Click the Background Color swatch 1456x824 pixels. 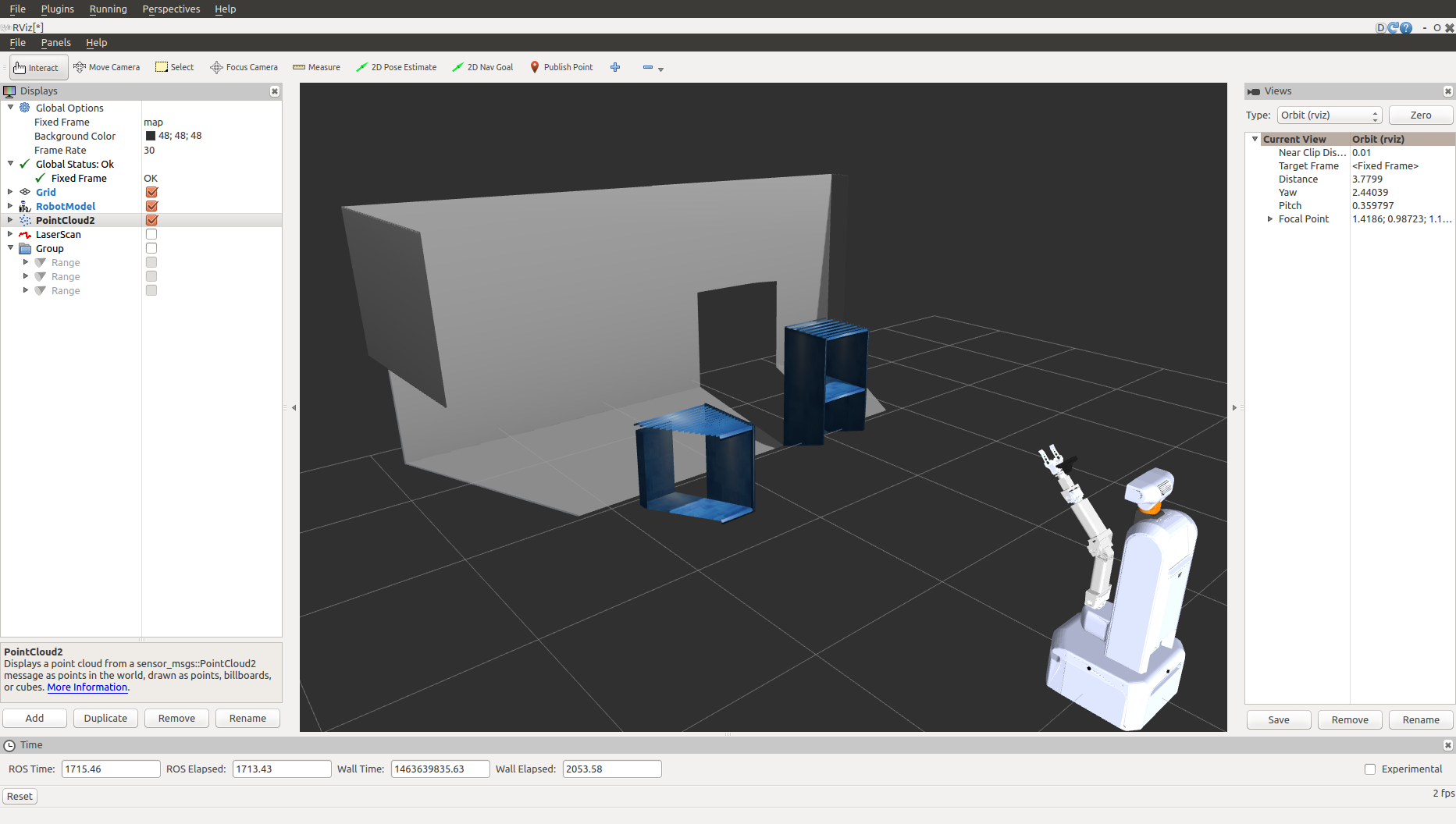[151, 136]
